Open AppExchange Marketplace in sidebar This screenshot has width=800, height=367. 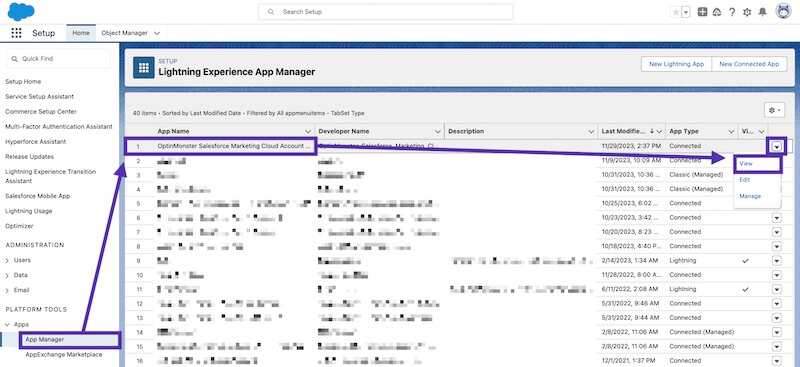[x=64, y=355]
